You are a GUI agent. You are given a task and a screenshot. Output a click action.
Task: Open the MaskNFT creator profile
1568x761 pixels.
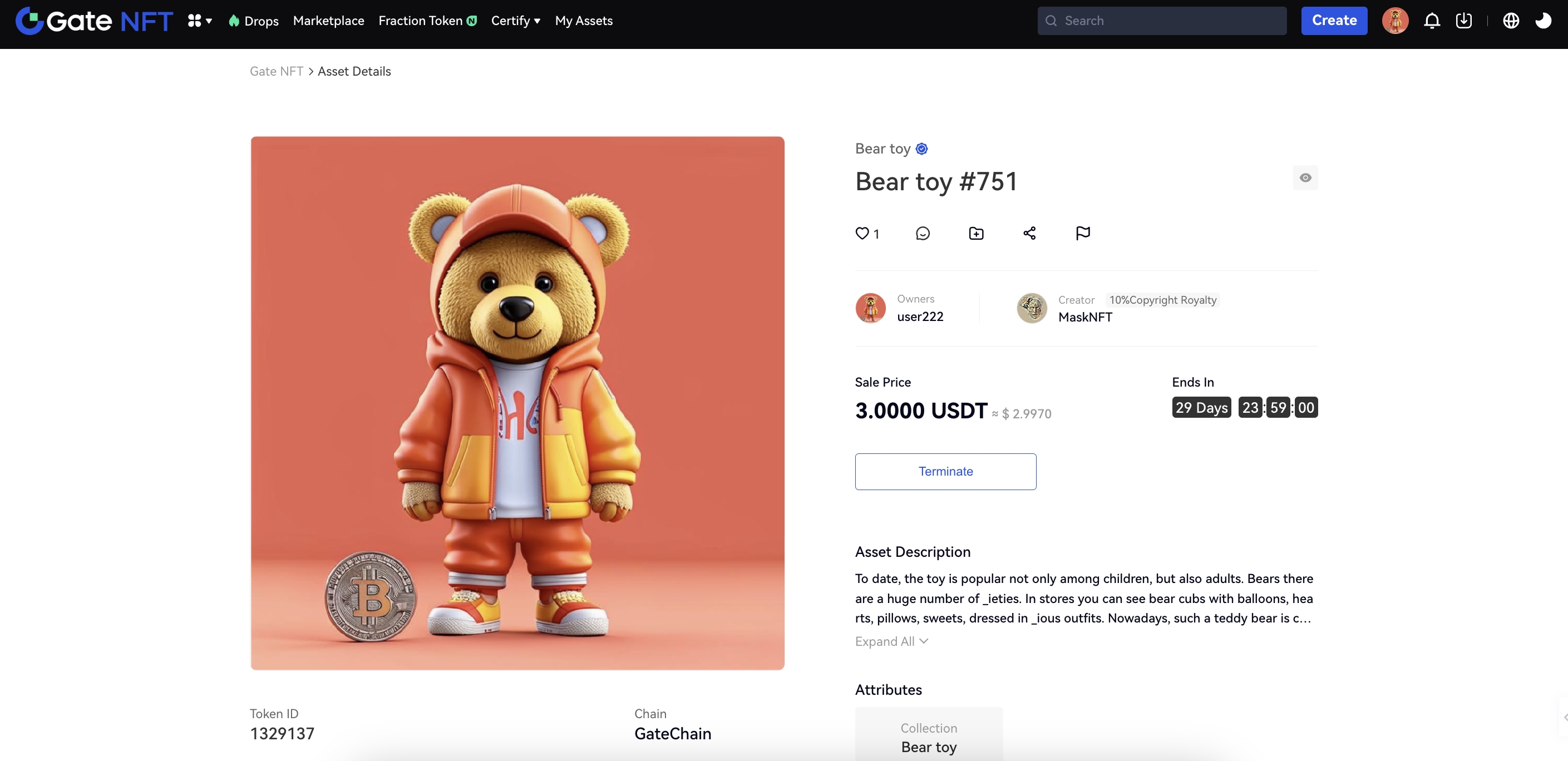(1084, 317)
